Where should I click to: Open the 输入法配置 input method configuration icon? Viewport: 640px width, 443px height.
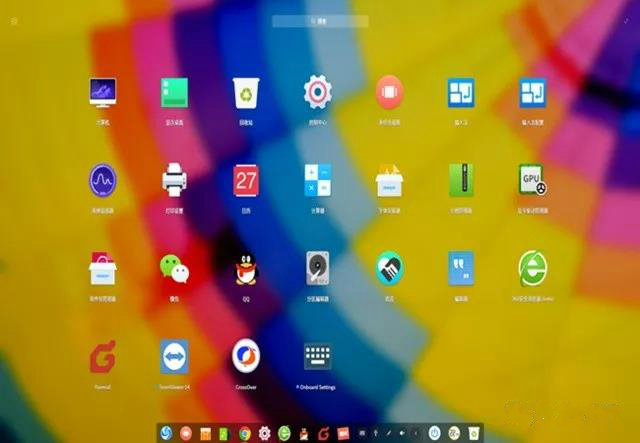tap(532, 92)
